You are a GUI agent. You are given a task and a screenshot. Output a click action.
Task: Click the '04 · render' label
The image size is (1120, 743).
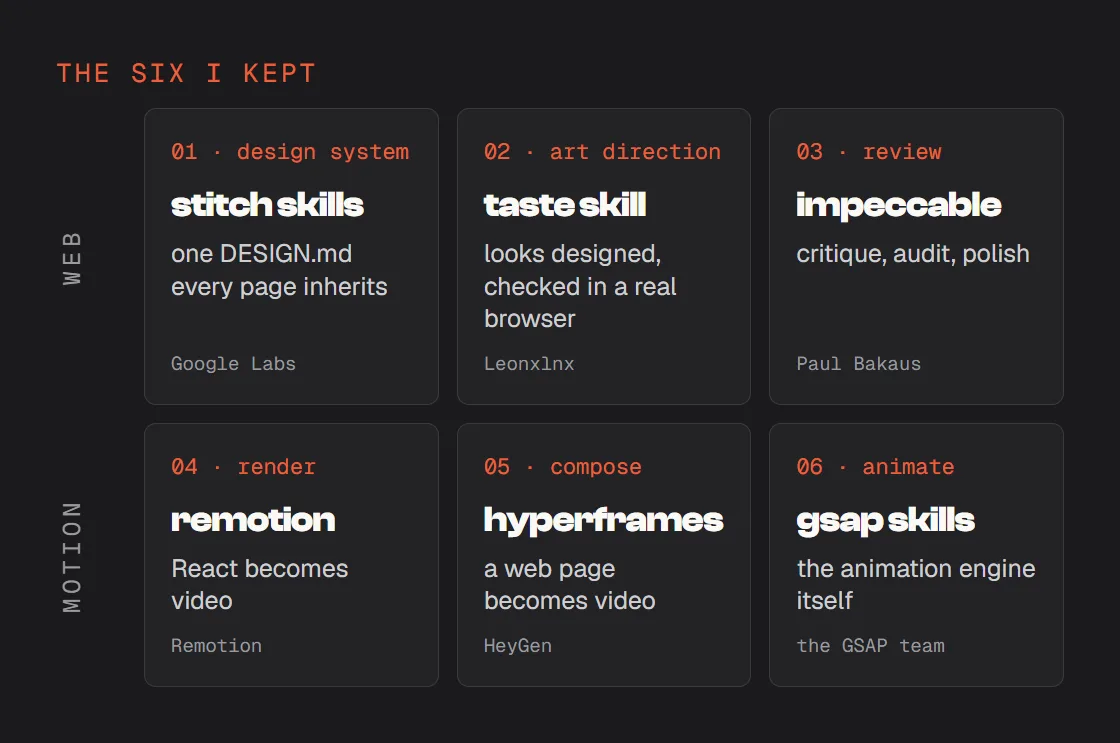tap(243, 467)
